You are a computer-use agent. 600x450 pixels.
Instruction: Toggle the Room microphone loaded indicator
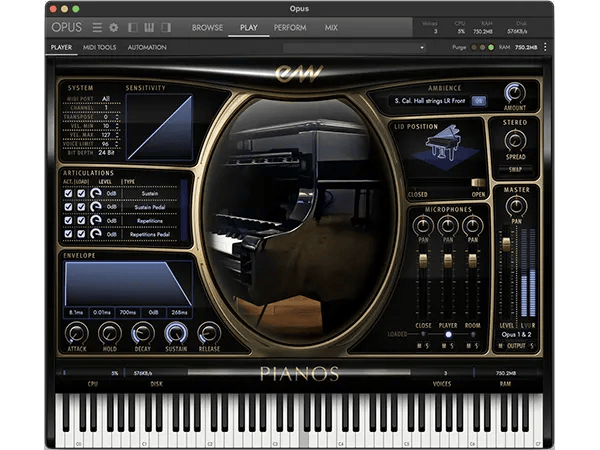pos(473,334)
